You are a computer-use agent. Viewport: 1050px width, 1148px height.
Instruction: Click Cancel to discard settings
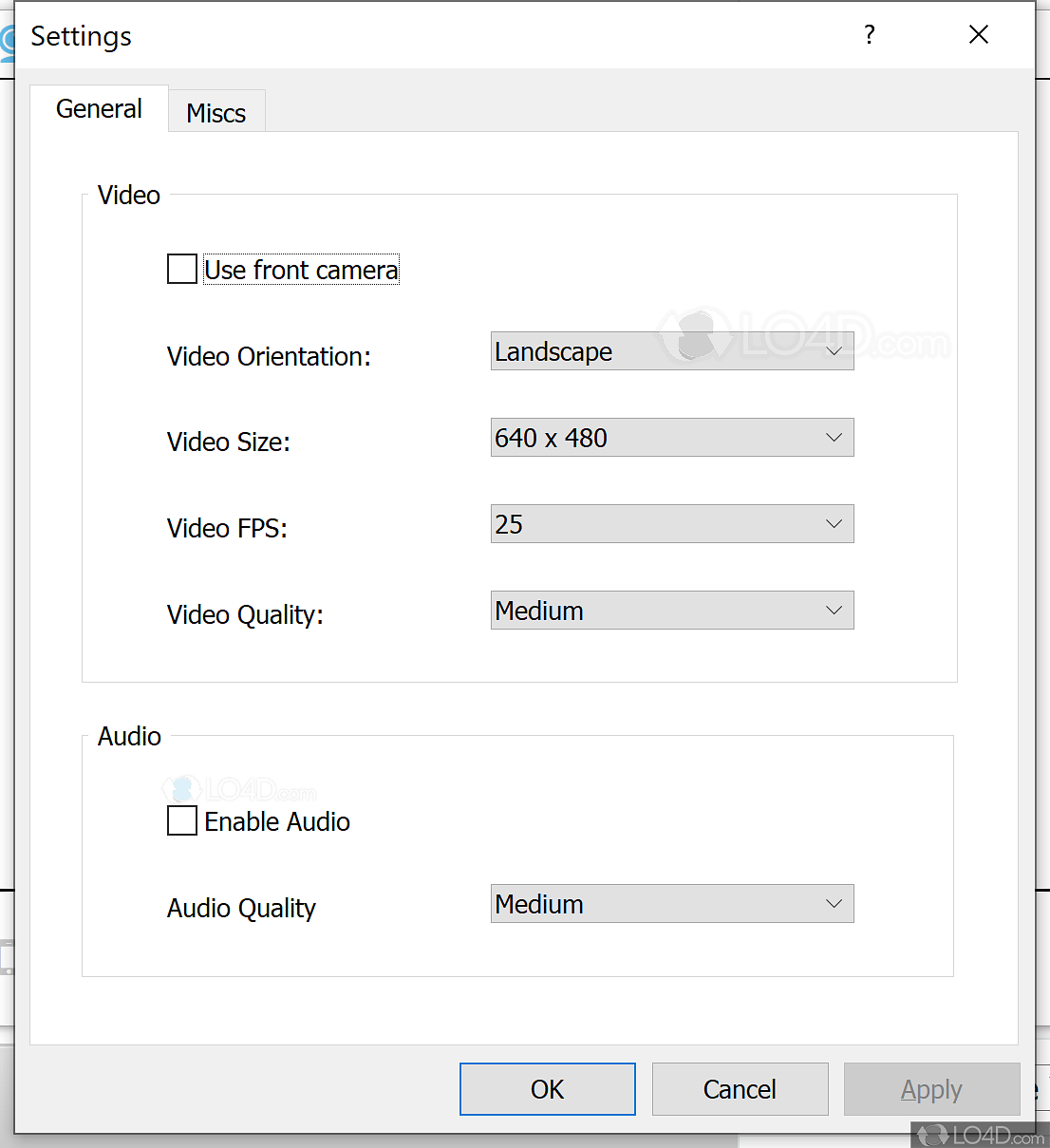[740, 1089]
